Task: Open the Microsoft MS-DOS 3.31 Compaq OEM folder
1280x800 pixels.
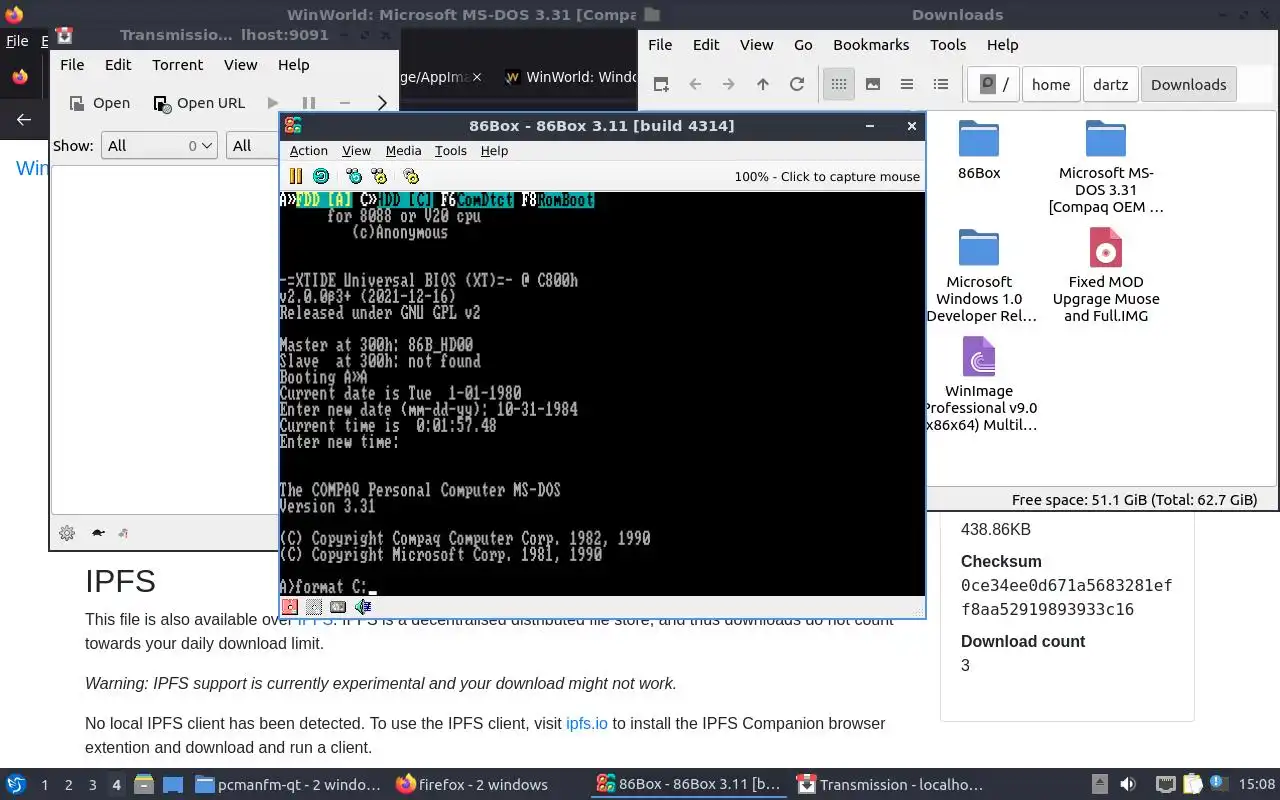Action: coord(1106,167)
